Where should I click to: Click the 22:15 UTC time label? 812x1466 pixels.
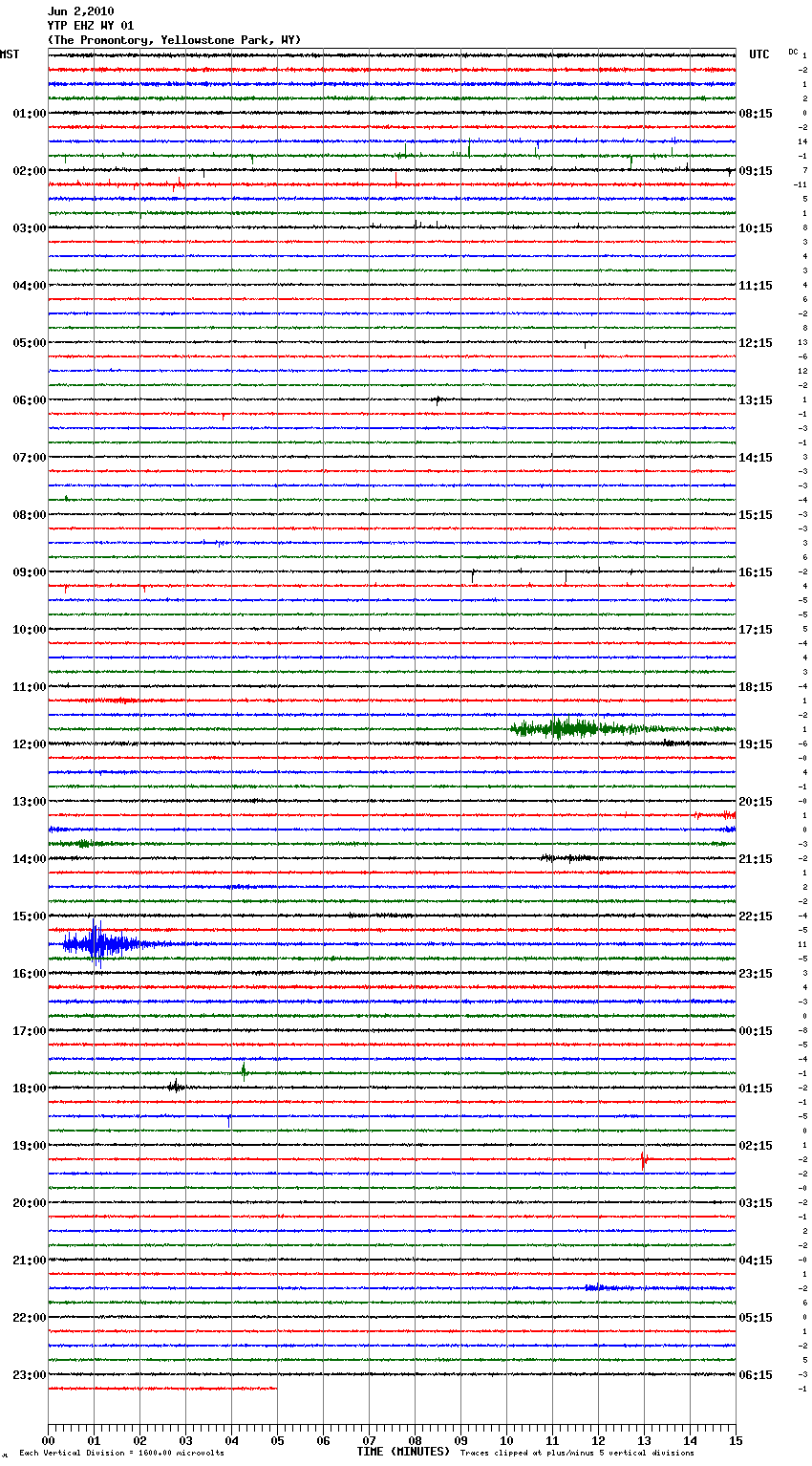756,916
